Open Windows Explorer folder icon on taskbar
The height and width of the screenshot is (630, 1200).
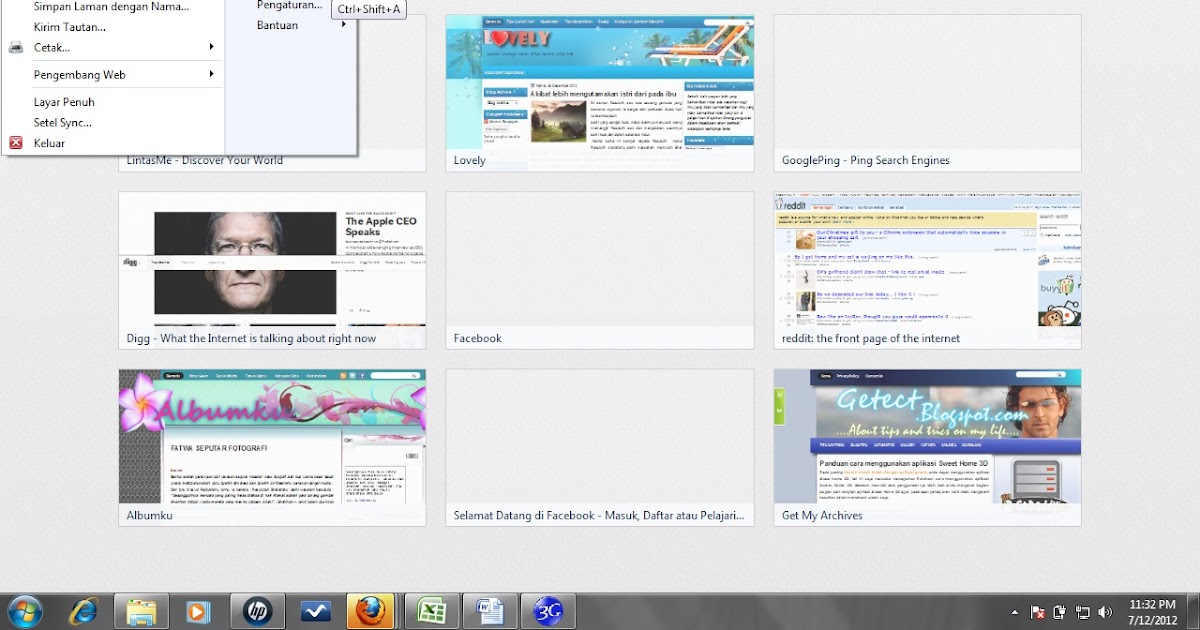tap(141, 610)
